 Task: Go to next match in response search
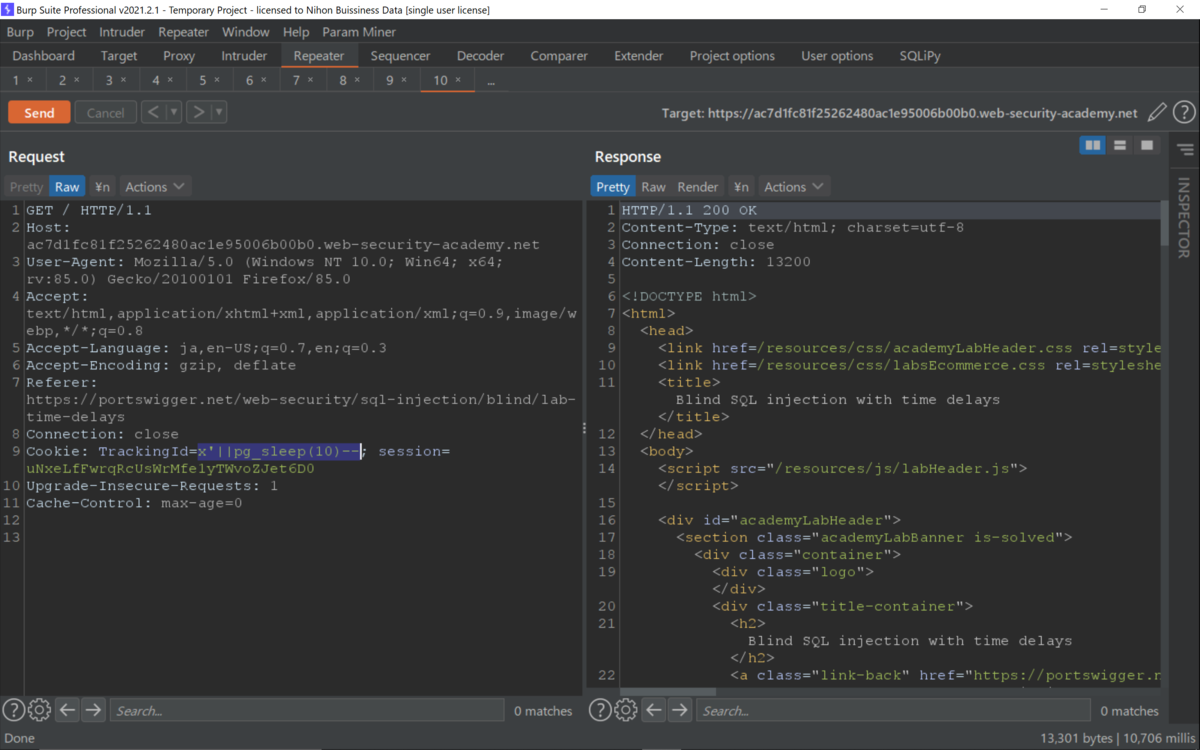click(x=680, y=710)
